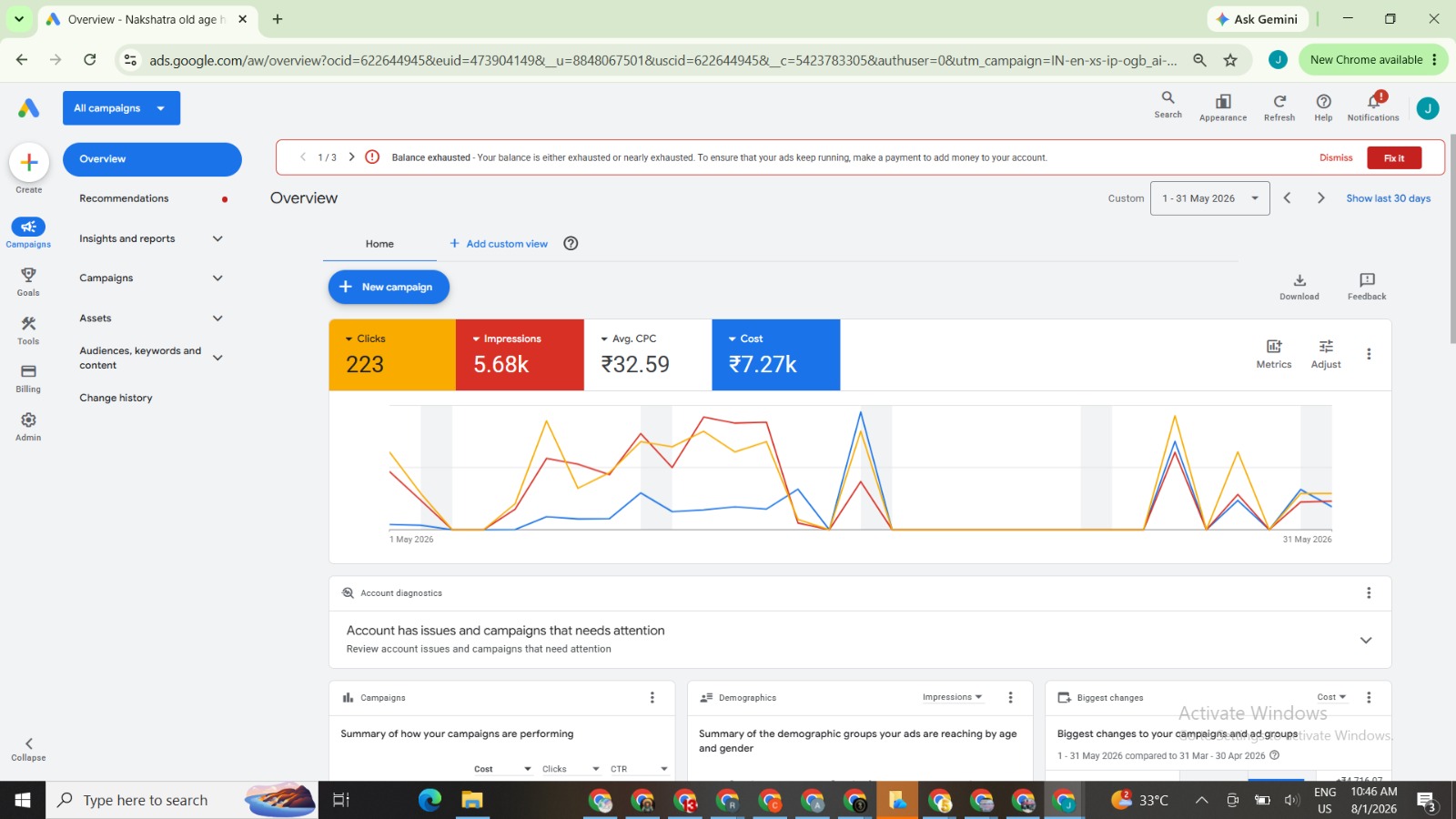Open Demographics Impressions metric dropdown
Image resolution: width=1456 pixels, height=819 pixels.
click(952, 697)
